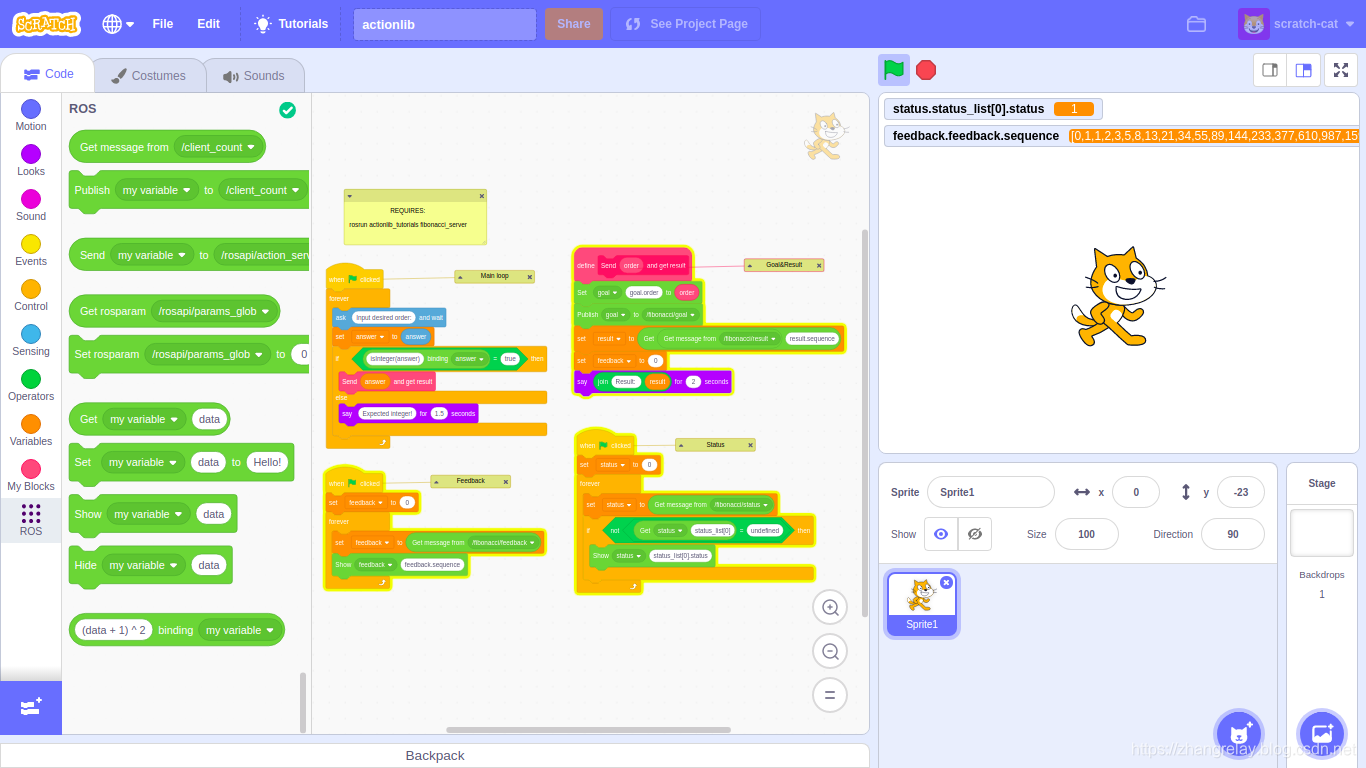Collapse the REQUIRES comment note
This screenshot has width=1366, height=768.
point(349,196)
